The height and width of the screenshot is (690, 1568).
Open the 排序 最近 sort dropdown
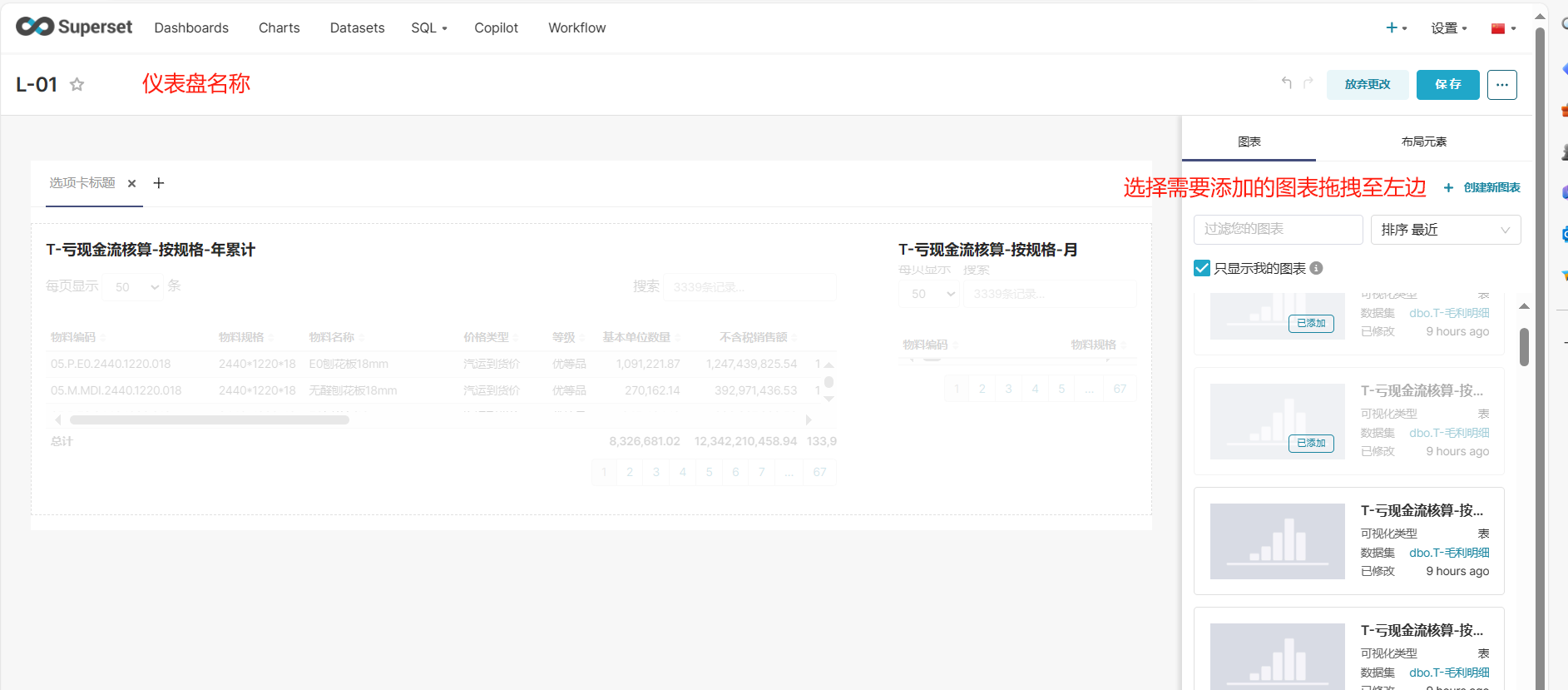tap(1446, 230)
